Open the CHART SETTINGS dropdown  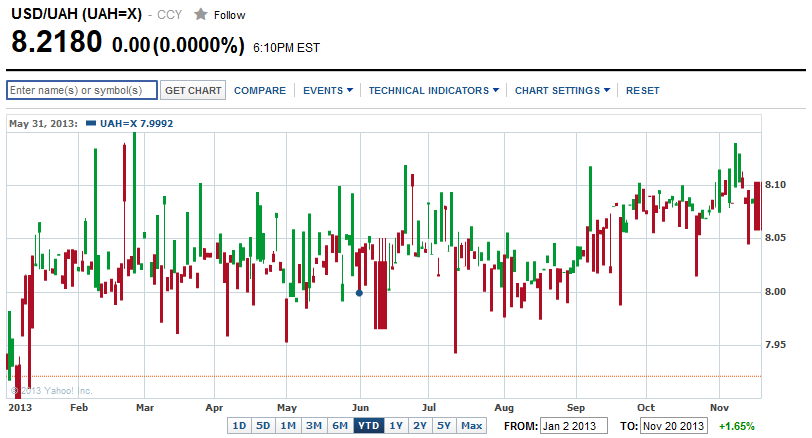tap(562, 91)
